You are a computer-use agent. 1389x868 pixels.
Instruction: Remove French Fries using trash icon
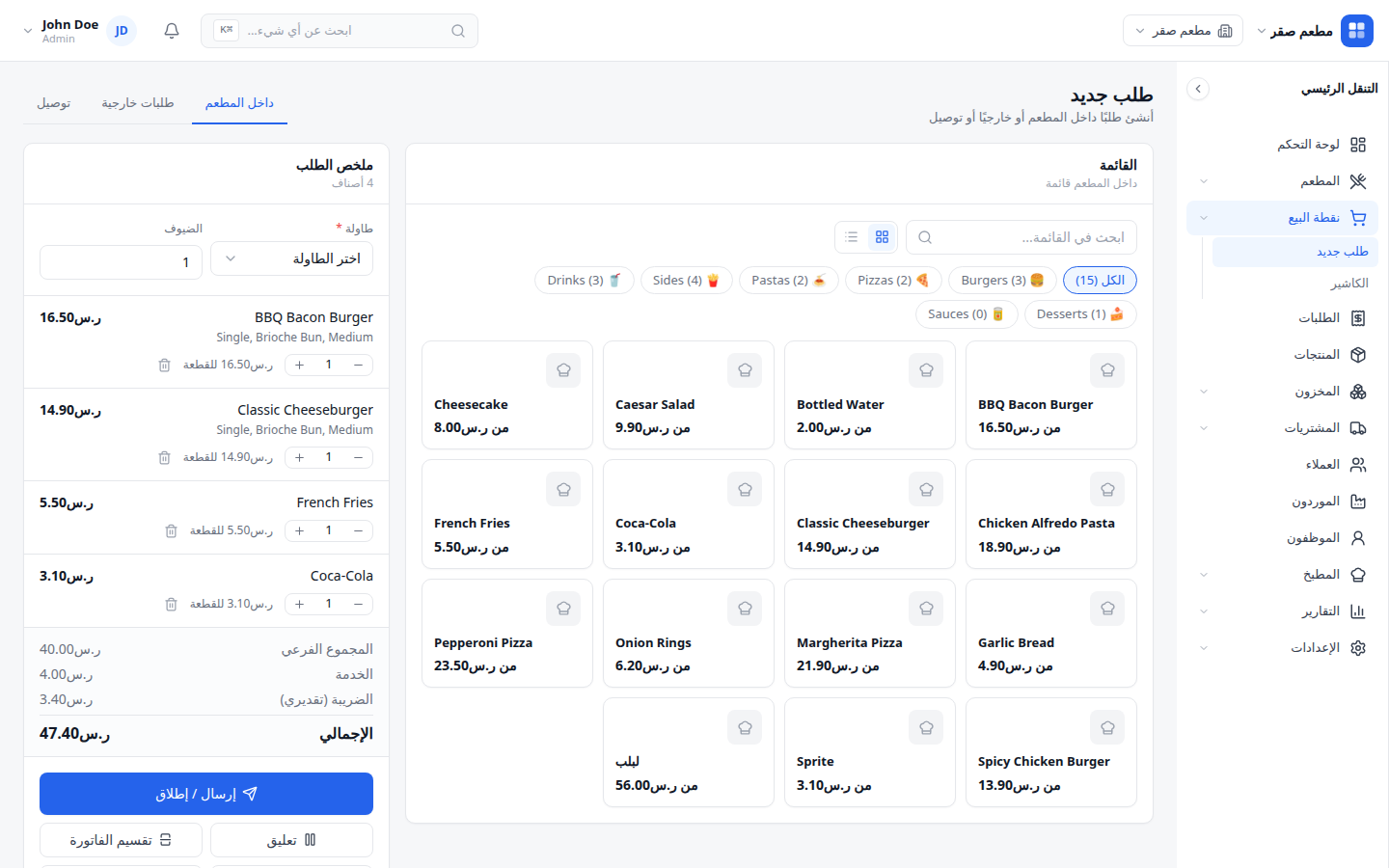(x=171, y=531)
